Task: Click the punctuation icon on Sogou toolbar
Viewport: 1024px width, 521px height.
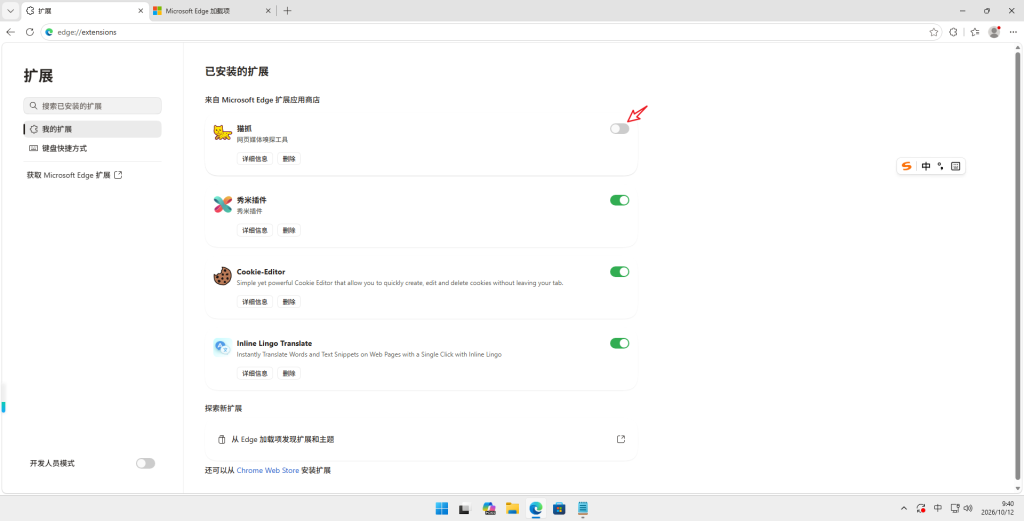Action: [x=940, y=166]
